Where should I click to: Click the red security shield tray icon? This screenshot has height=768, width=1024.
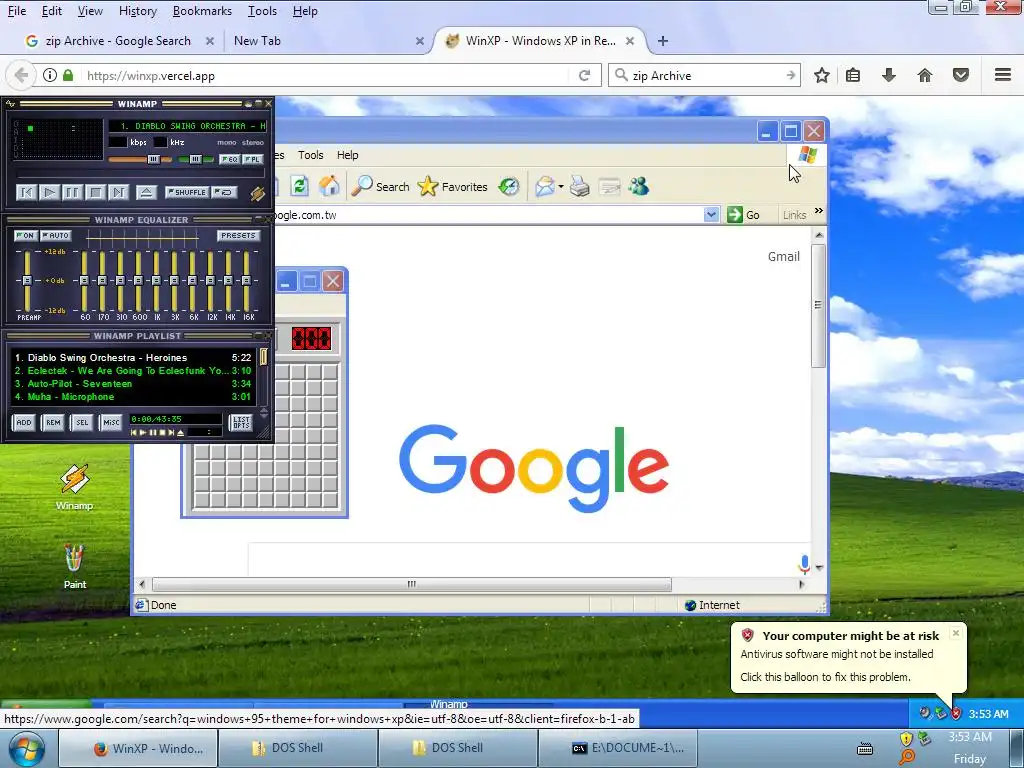(x=956, y=714)
